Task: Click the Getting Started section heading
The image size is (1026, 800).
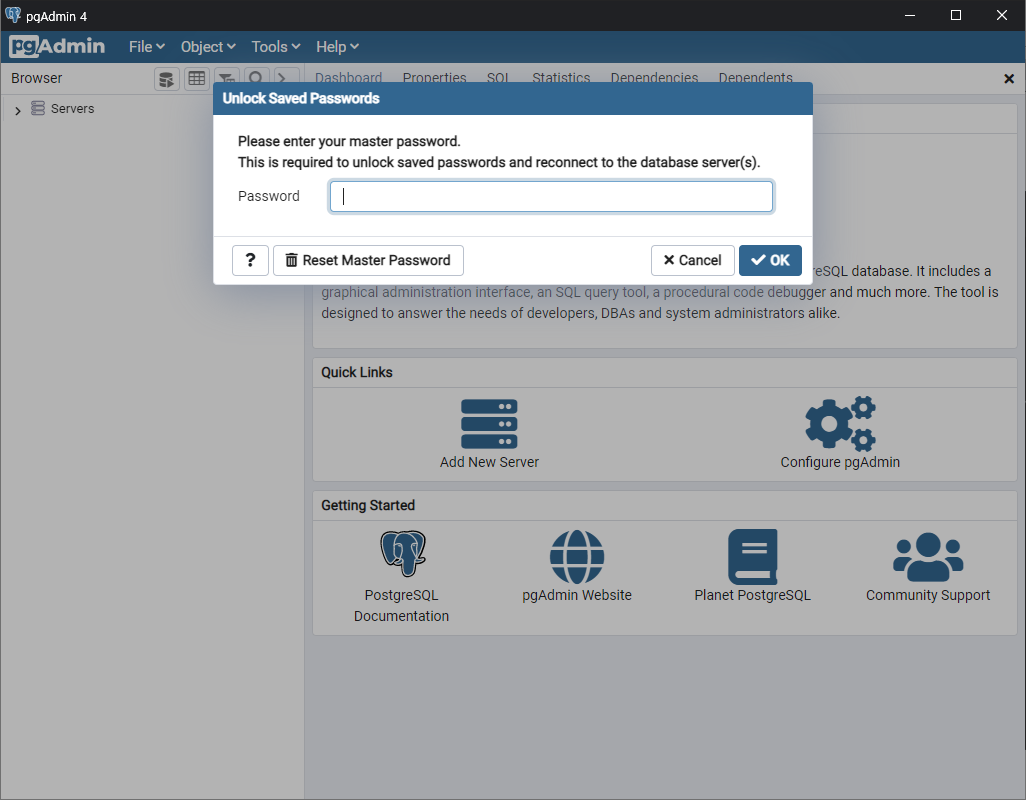Action: click(368, 505)
